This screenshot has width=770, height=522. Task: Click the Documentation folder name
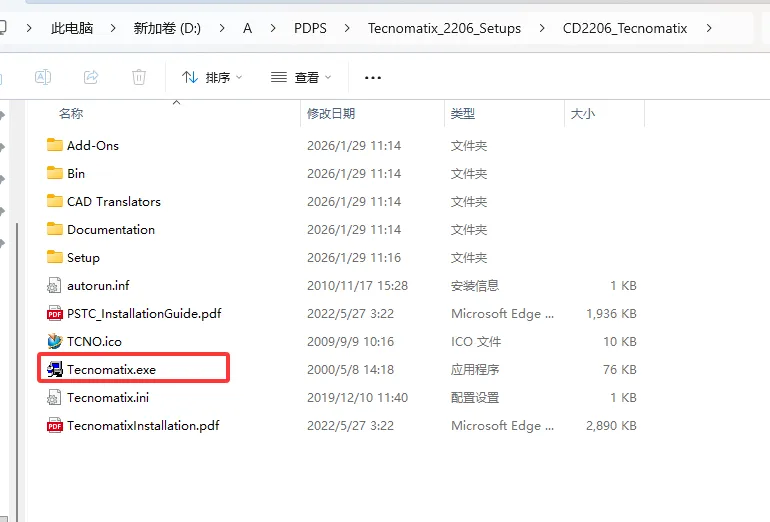[111, 229]
